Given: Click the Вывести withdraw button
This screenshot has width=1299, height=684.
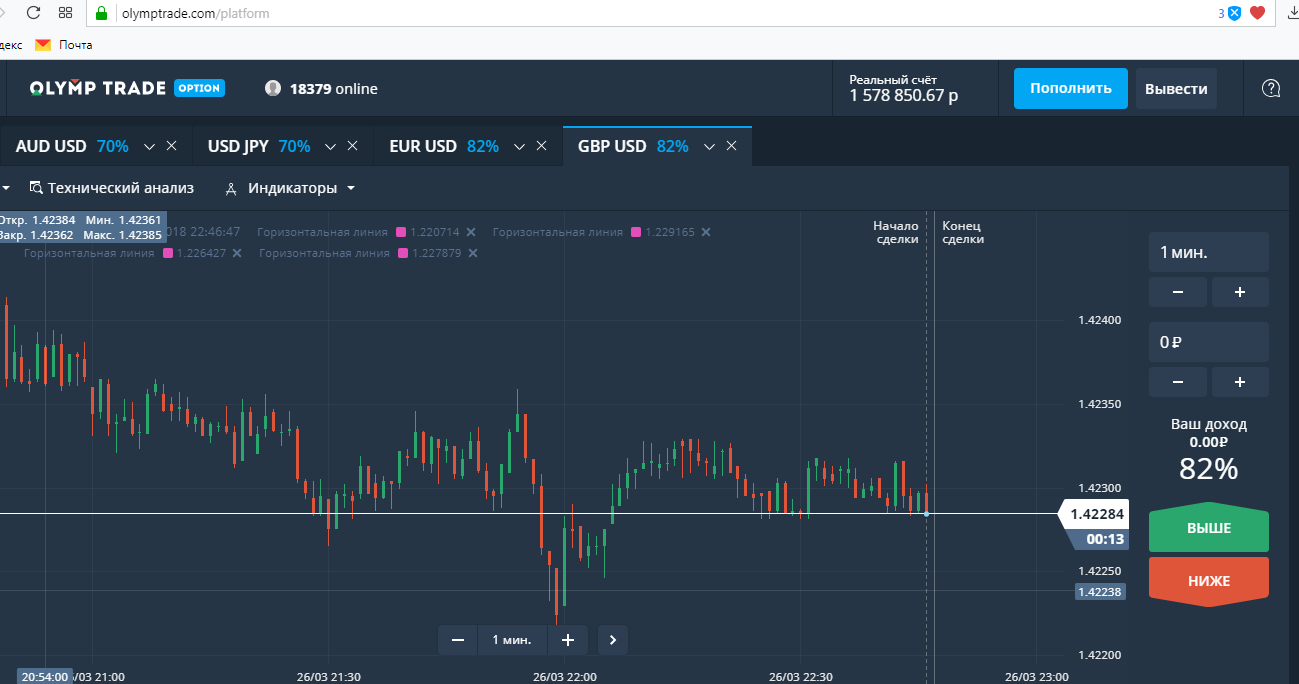Looking at the screenshot, I should point(1176,88).
